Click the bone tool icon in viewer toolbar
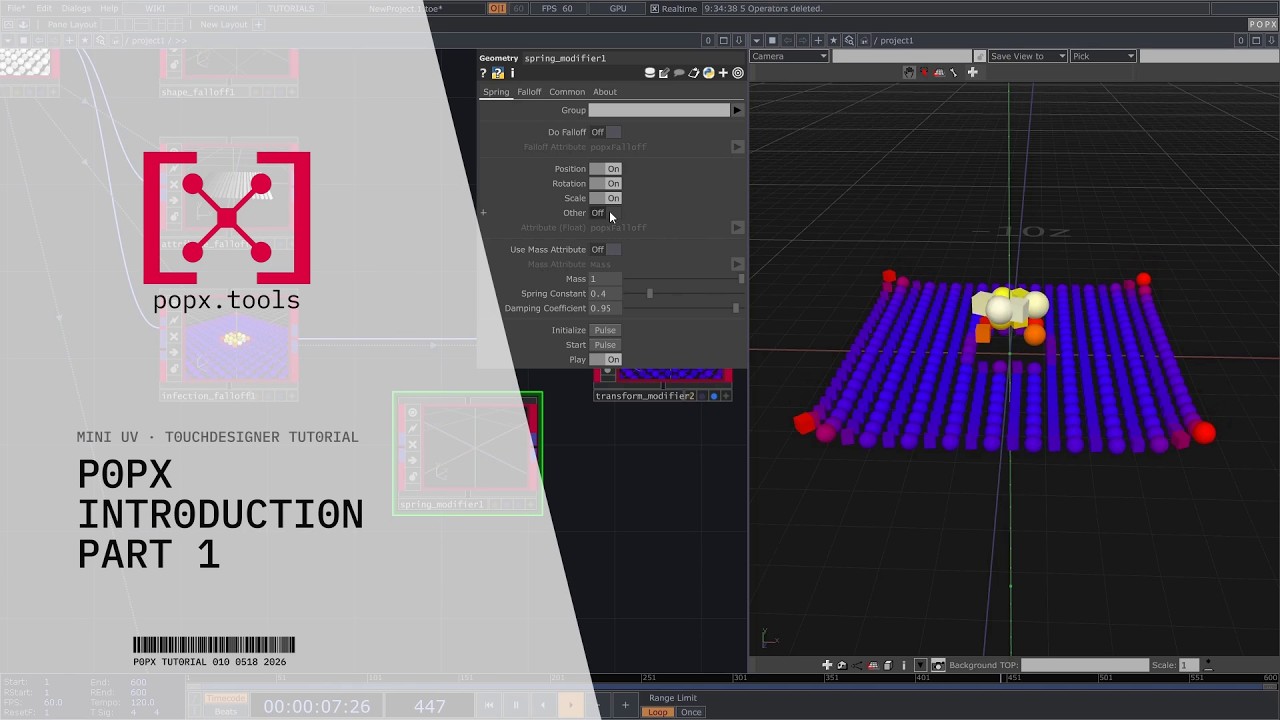 pyautogui.click(x=953, y=72)
